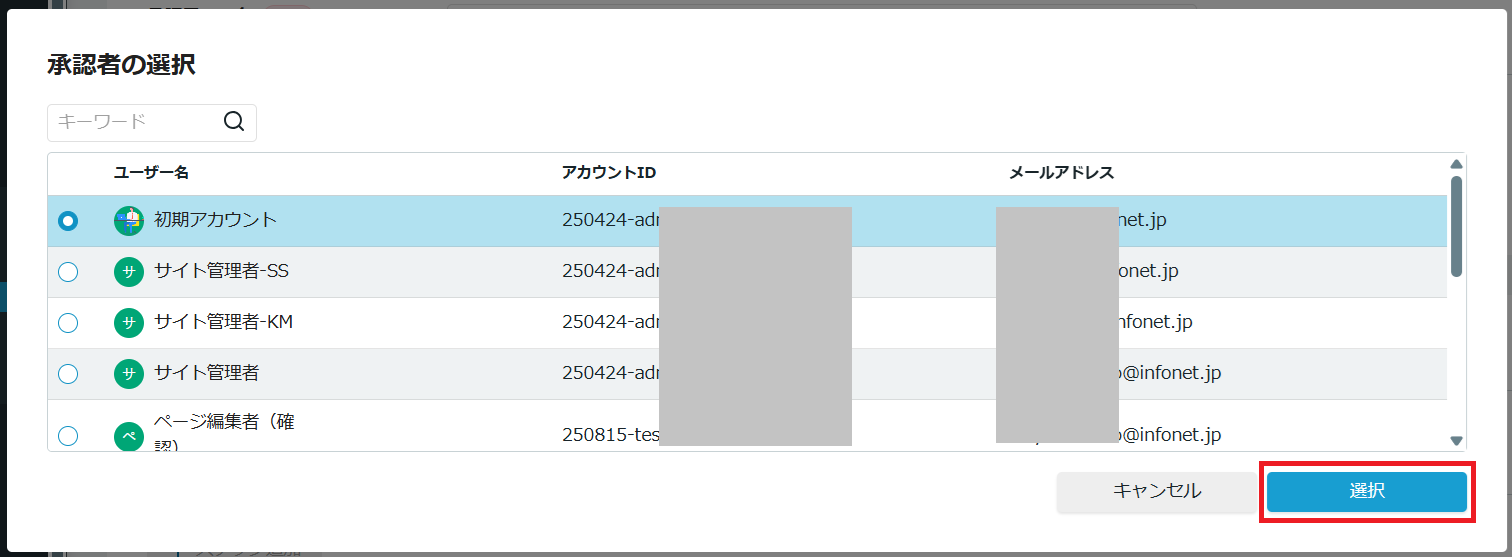Click the 初期アカウント avatar icon
Image resolution: width=1512 pixels, height=557 pixels.
[x=129, y=221]
